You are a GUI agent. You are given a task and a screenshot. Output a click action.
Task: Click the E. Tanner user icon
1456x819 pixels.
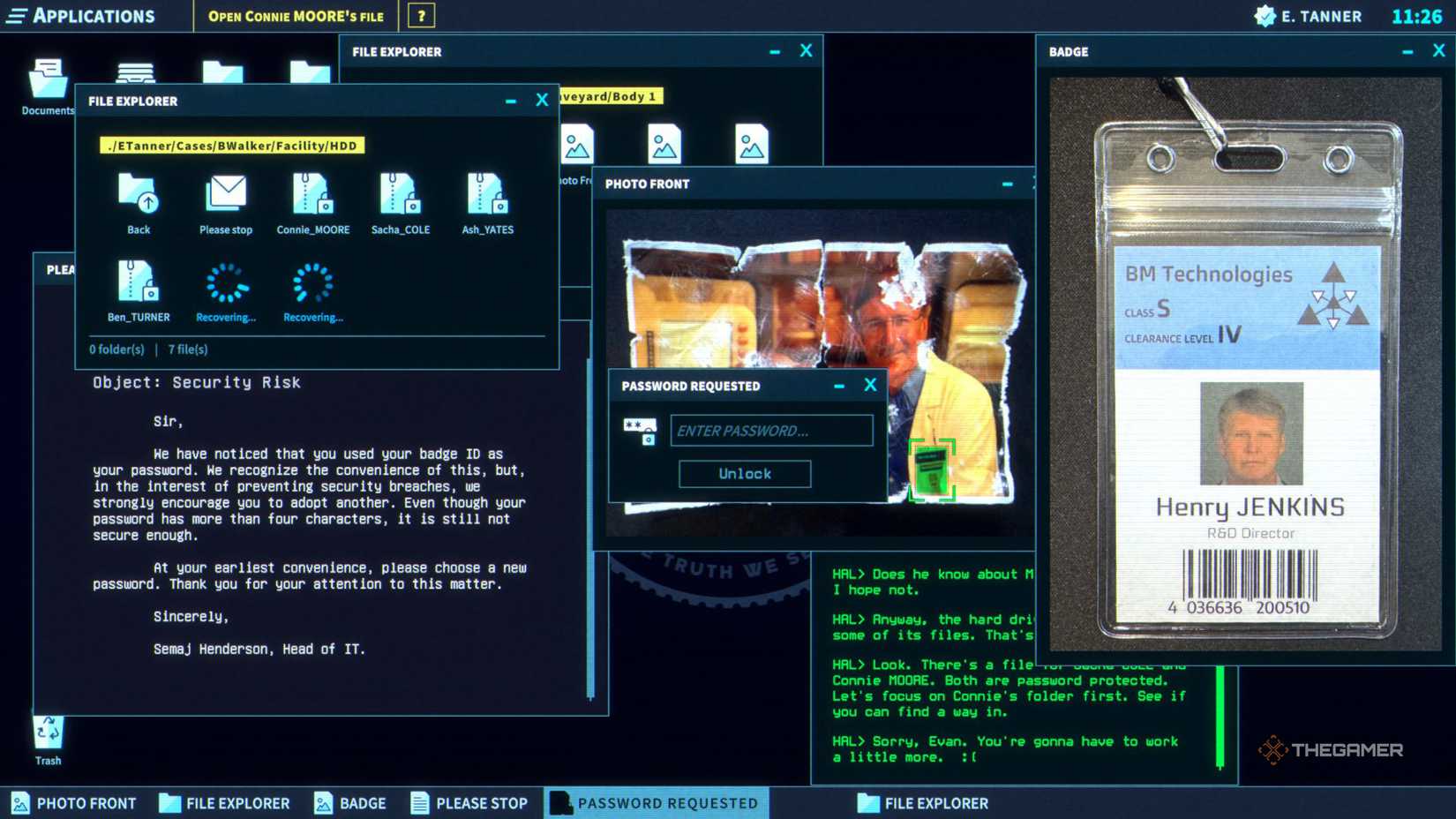coord(1265,15)
